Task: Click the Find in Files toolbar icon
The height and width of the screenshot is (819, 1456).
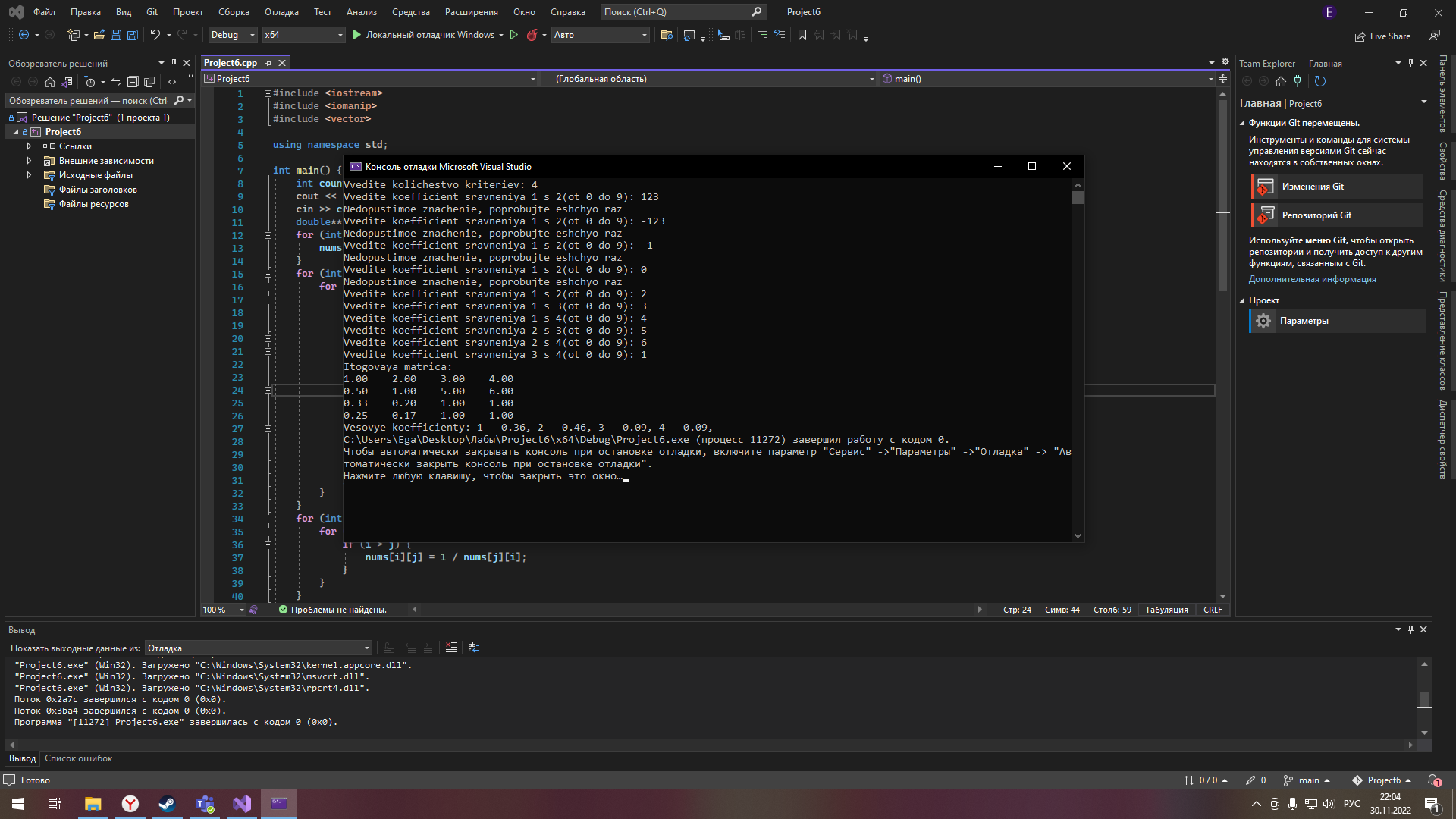Action: click(x=667, y=35)
